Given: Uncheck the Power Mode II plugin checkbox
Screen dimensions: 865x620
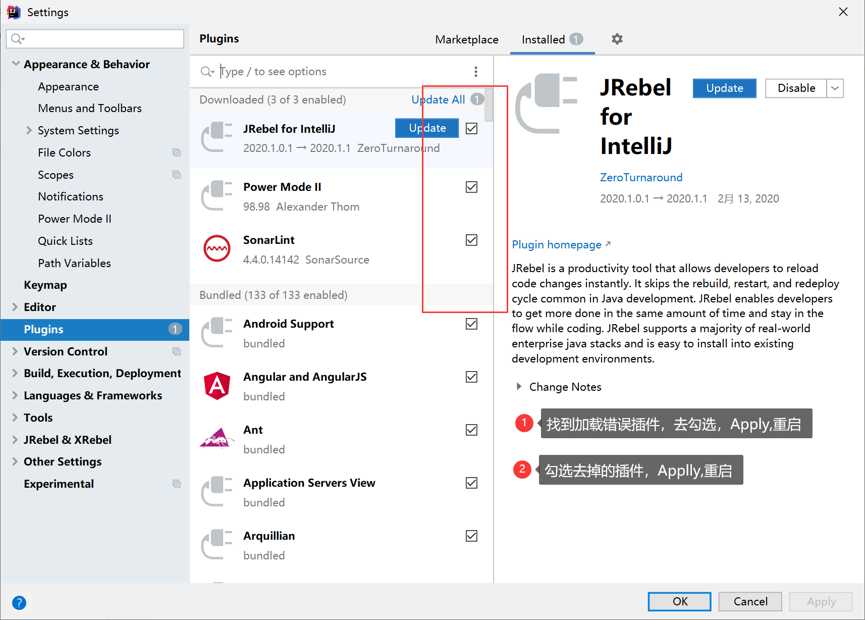Looking at the screenshot, I should (472, 187).
